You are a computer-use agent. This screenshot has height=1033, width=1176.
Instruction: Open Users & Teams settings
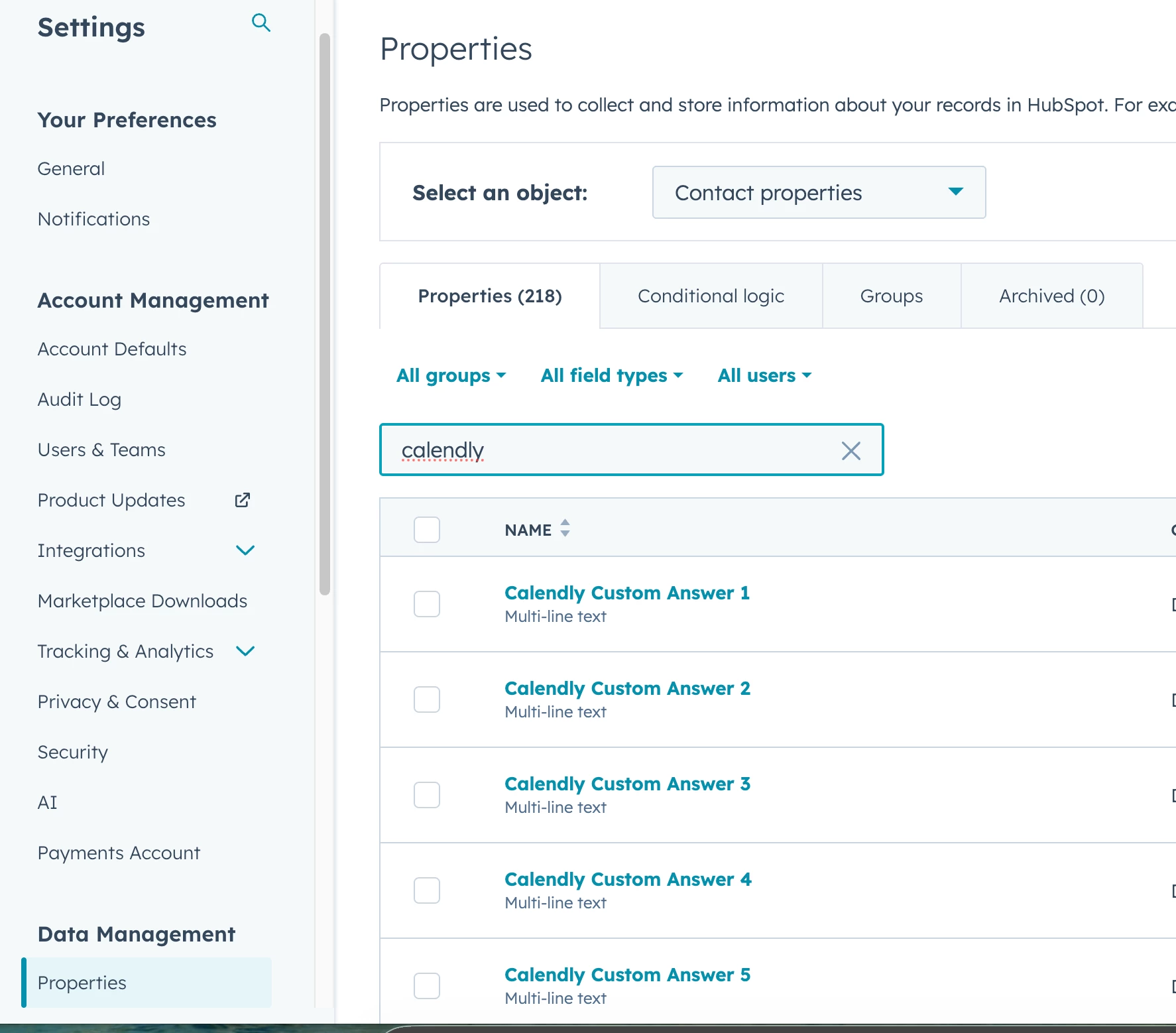pos(101,450)
